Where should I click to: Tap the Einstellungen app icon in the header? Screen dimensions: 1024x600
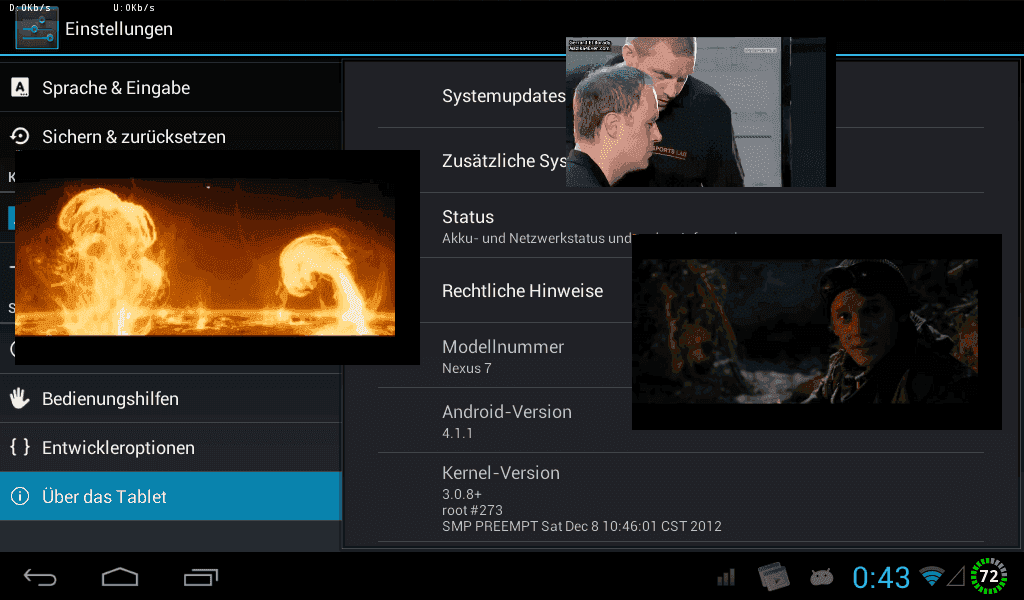click(37, 29)
